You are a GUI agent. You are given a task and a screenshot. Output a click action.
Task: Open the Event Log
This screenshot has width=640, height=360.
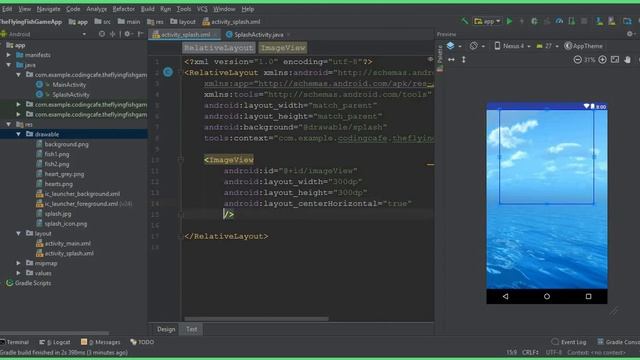pos(569,342)
